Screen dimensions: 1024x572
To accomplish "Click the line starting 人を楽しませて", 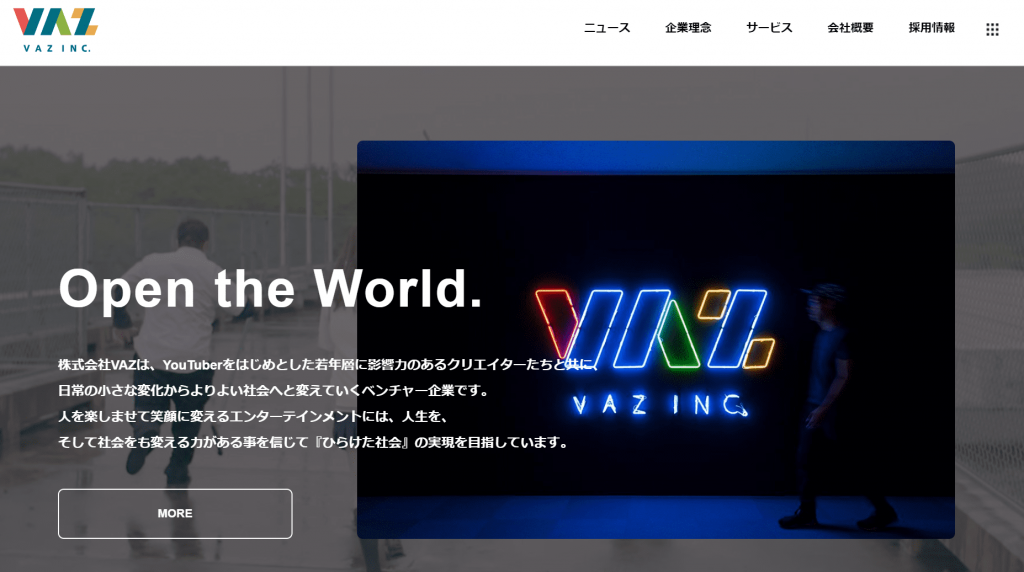I will 253,416.
